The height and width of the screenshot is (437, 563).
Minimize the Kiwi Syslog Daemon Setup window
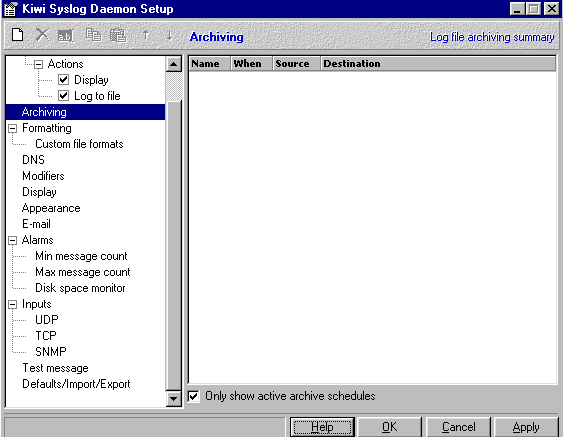pos(517,9)
